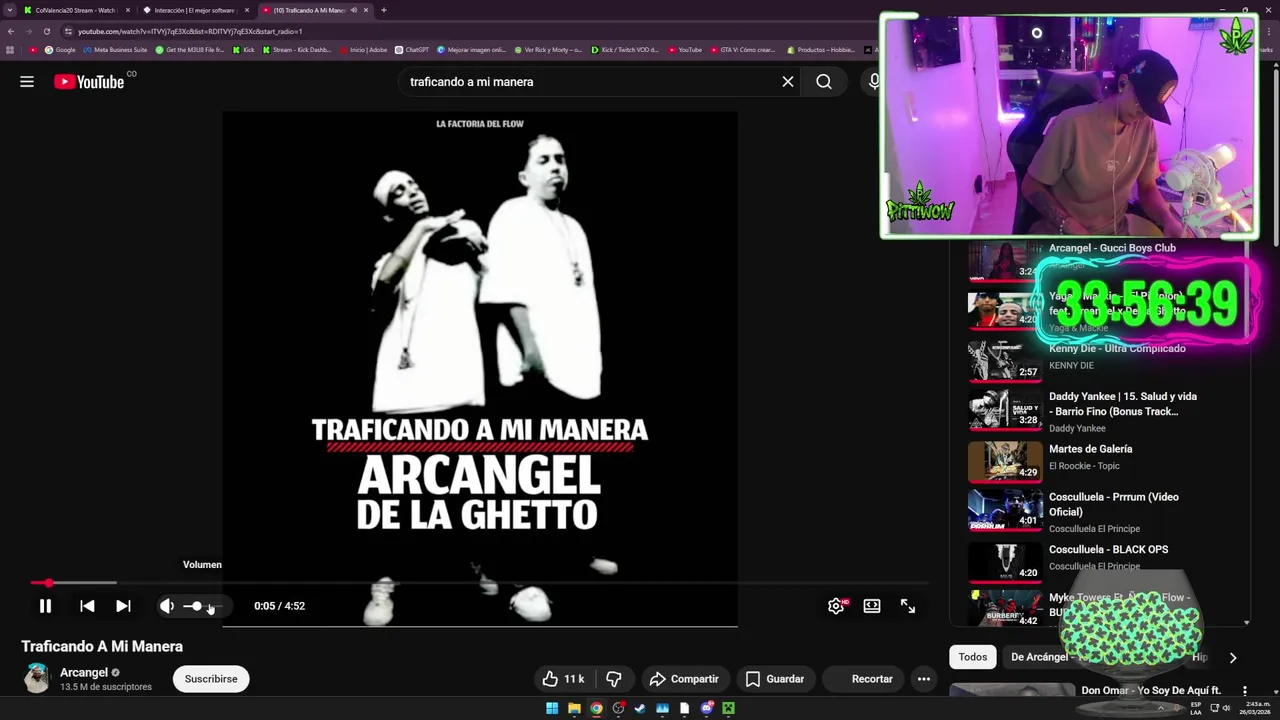The height and width of the screenshot is (720, 1280).
Task: Run search with the magnifier button
Action: (824, 82)
